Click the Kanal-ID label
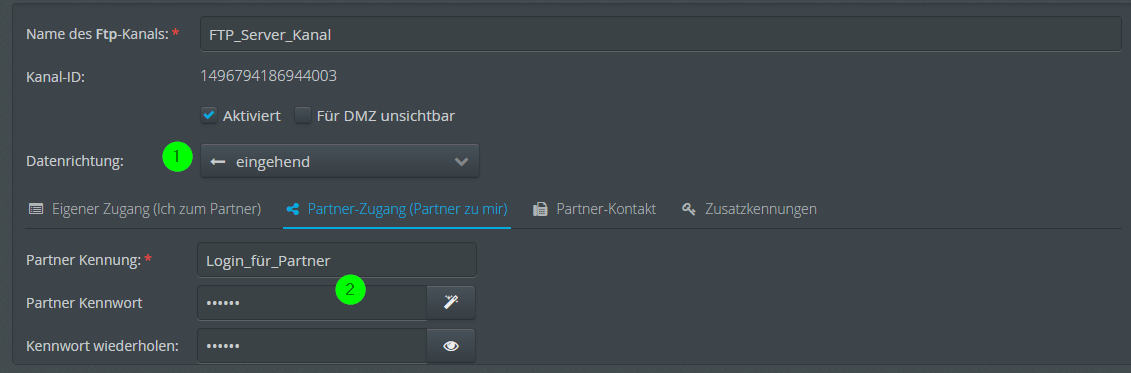 [x=56, y=76]
